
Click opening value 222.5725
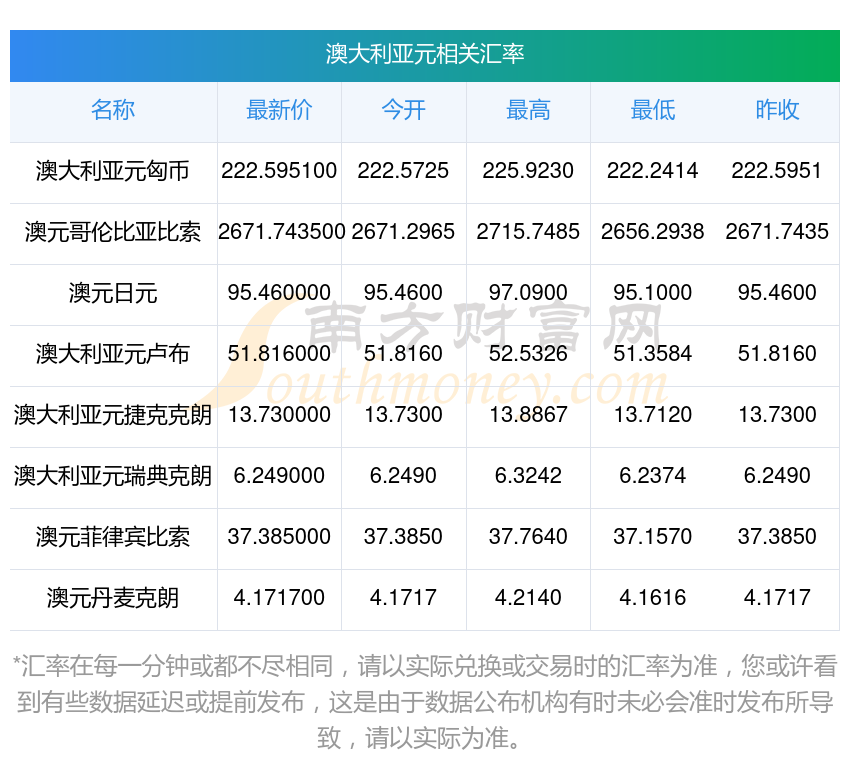pyautogui.click(x=403, y=171)
